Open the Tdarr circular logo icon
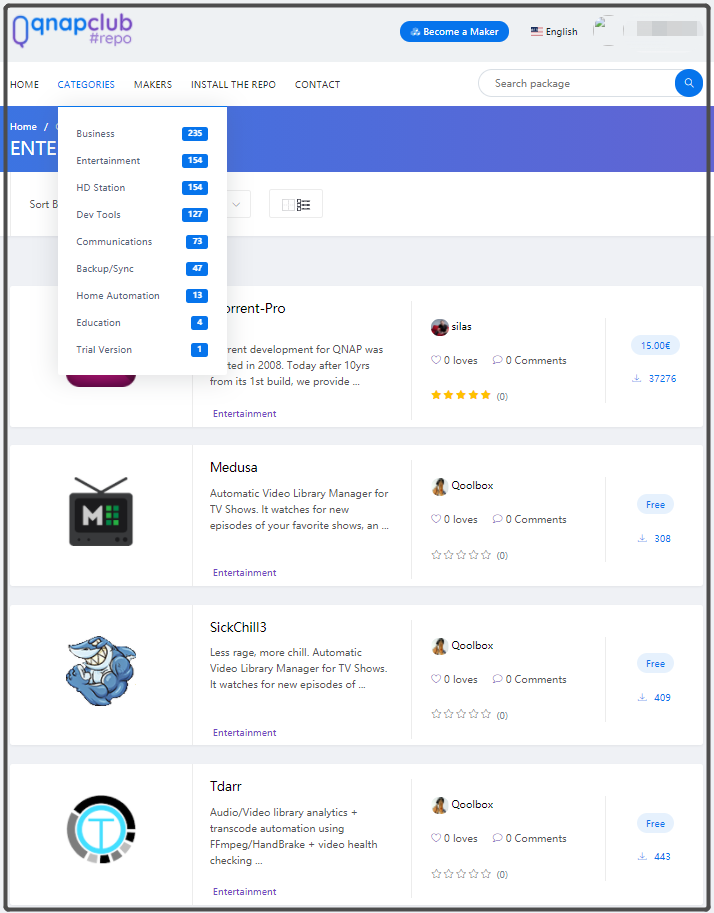The image size is (714, 913). click(101, 829)
